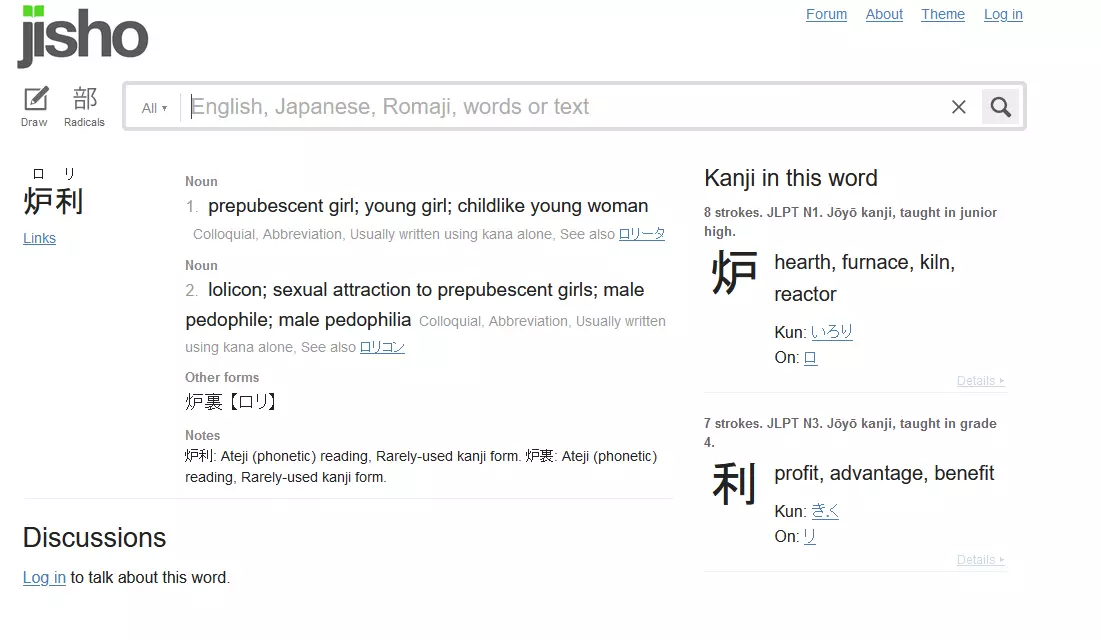
Task: Expand the All search filter dropdown
Action: (154, 108)
